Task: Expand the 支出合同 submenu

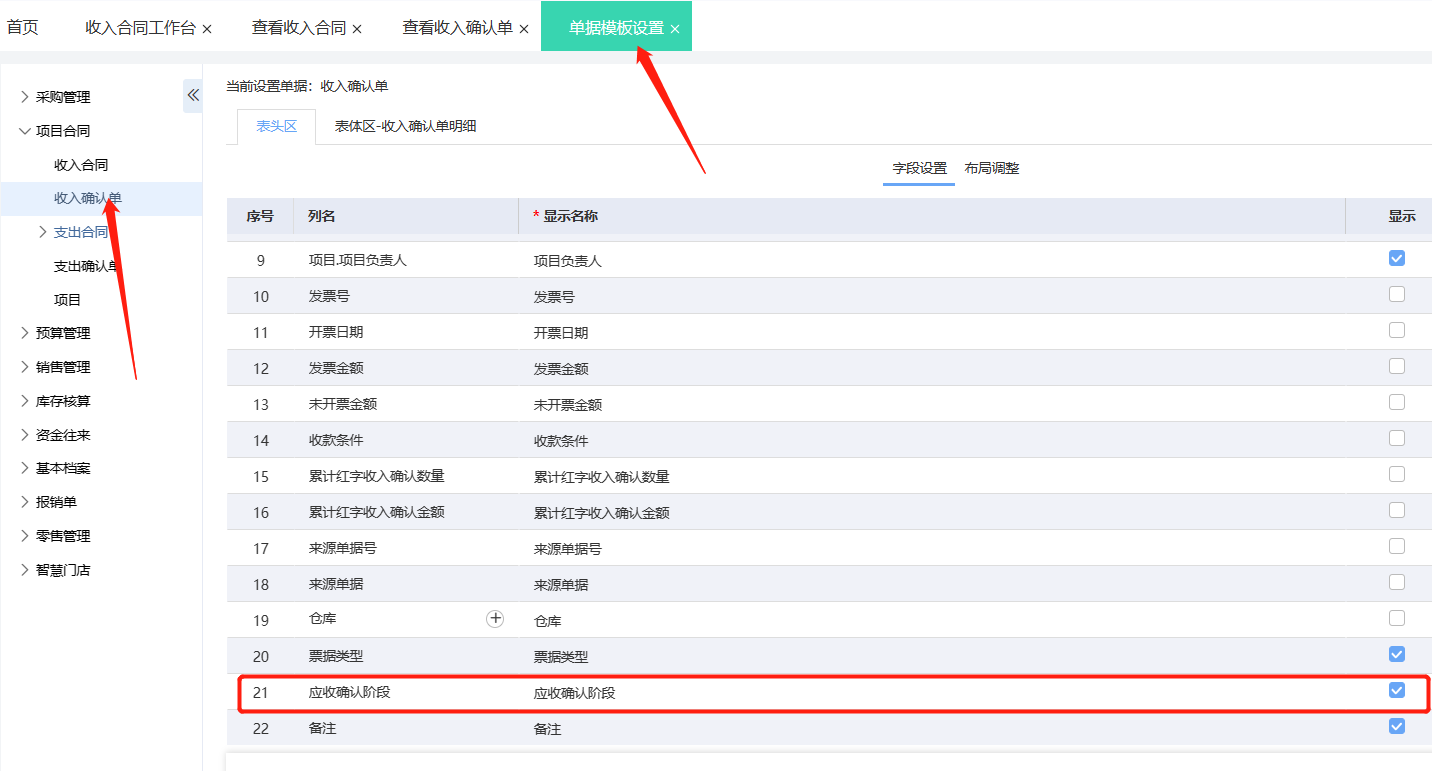Action: coord(42,232)
